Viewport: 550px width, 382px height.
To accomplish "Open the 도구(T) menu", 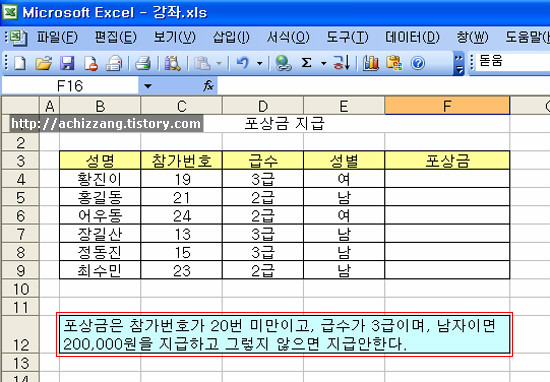I will pyautogui.click(x=347, y=37).
